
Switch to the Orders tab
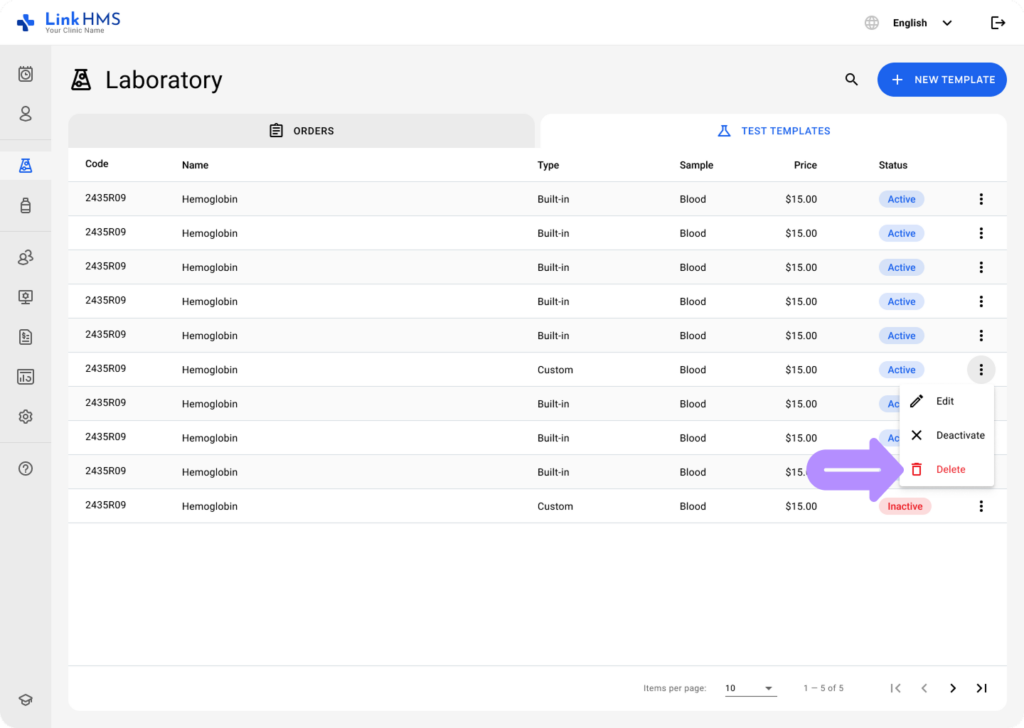click(301, 130)
